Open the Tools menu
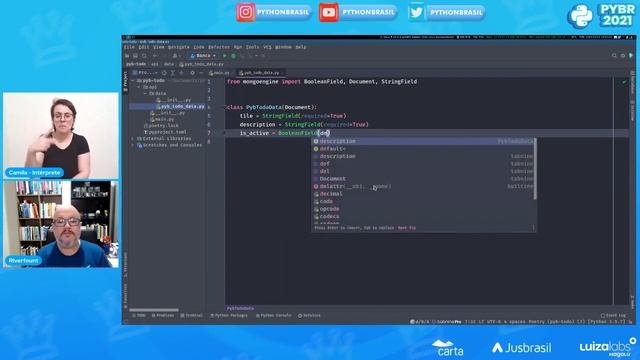Viewport: 640px width, 360px height. [252, 47]
